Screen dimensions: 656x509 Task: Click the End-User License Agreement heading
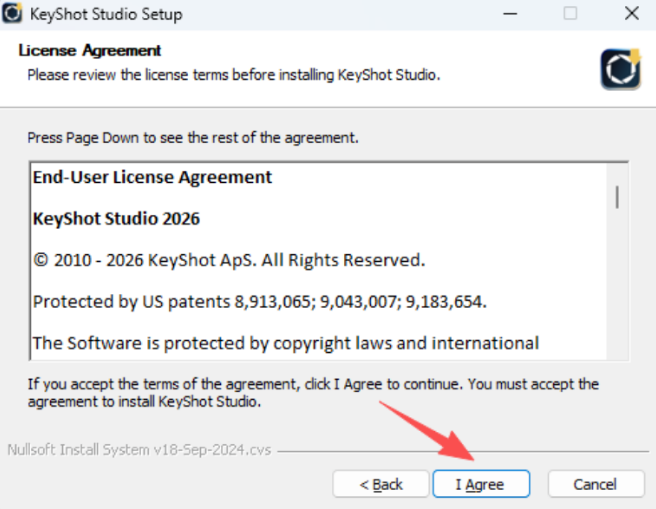(x=152, y=177)
